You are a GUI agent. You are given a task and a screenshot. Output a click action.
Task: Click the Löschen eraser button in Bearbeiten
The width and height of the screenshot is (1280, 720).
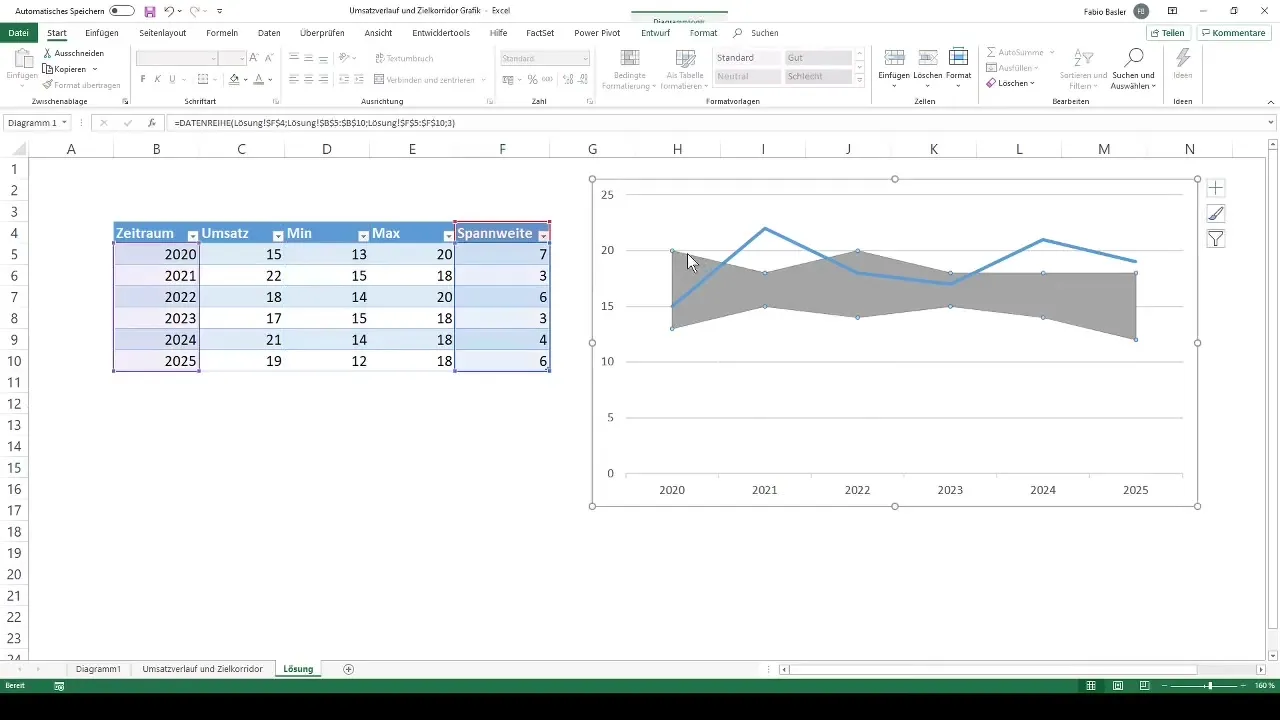tap(1008, 83)
